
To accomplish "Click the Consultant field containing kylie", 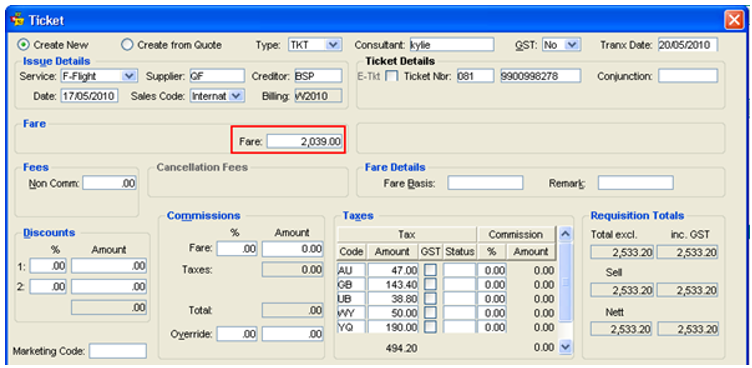I will pos(452,45).
